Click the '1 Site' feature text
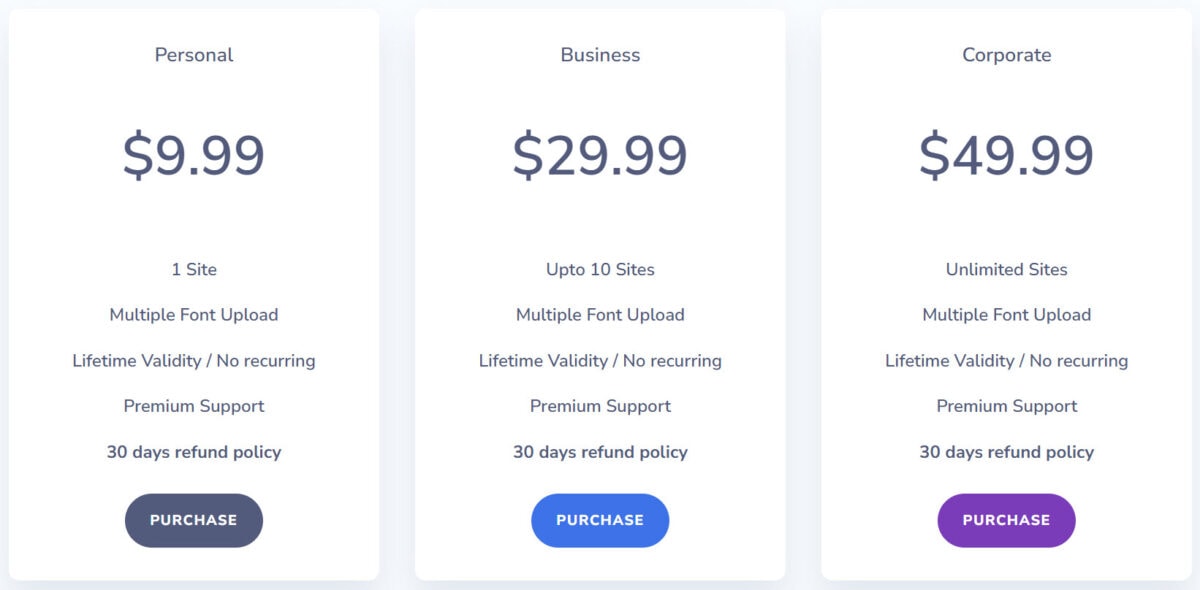 194,269
